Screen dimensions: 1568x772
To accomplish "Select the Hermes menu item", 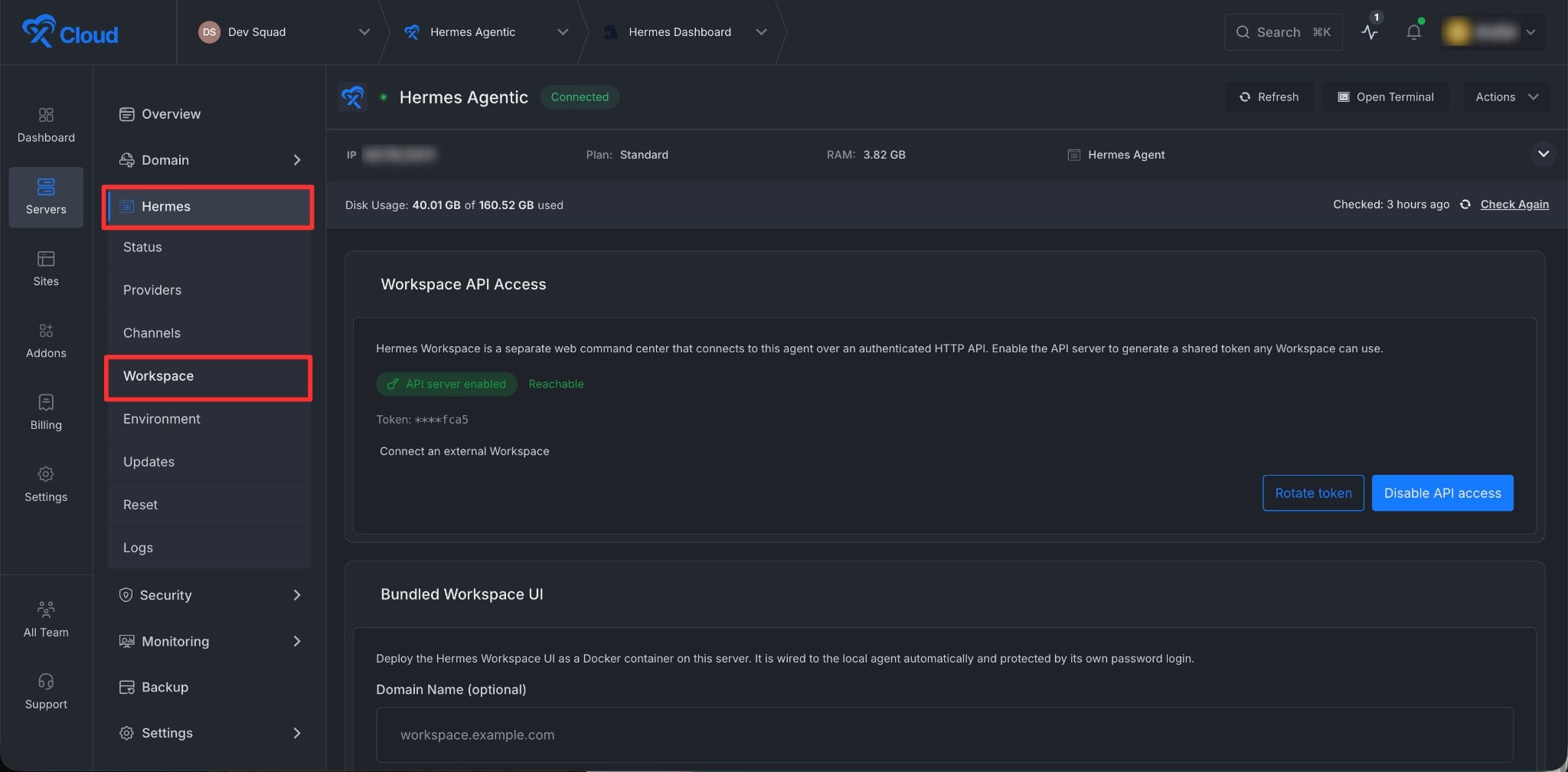I will tap(209, 207).
